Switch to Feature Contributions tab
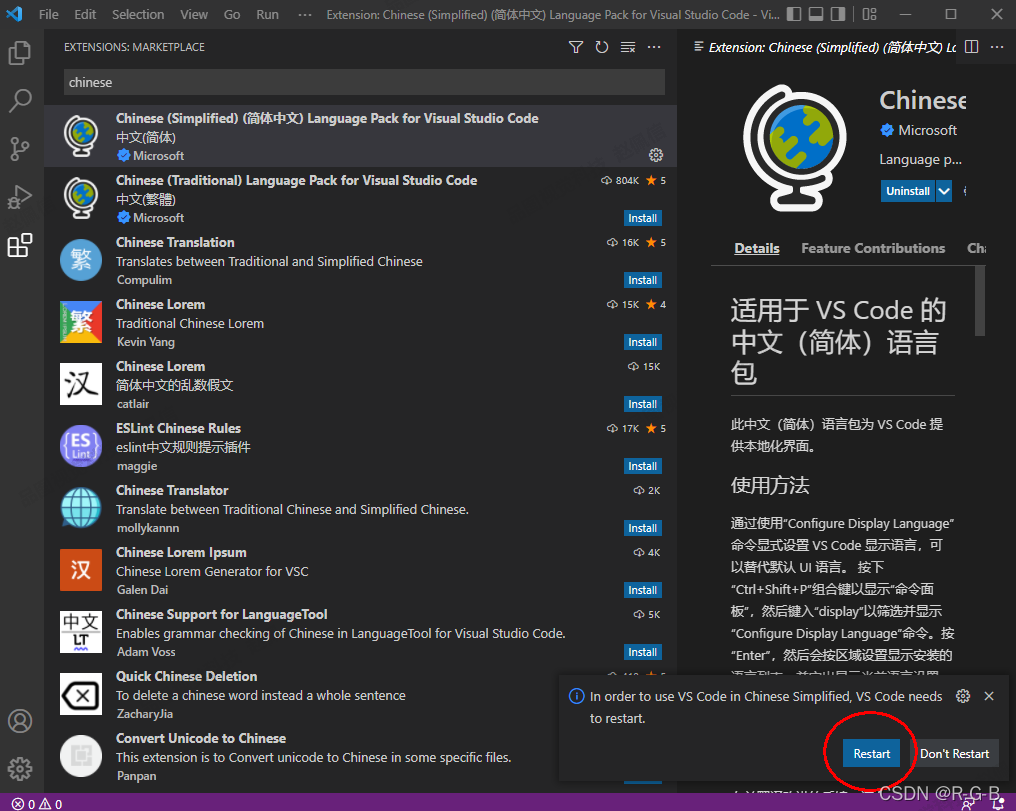 pos(873,248)
